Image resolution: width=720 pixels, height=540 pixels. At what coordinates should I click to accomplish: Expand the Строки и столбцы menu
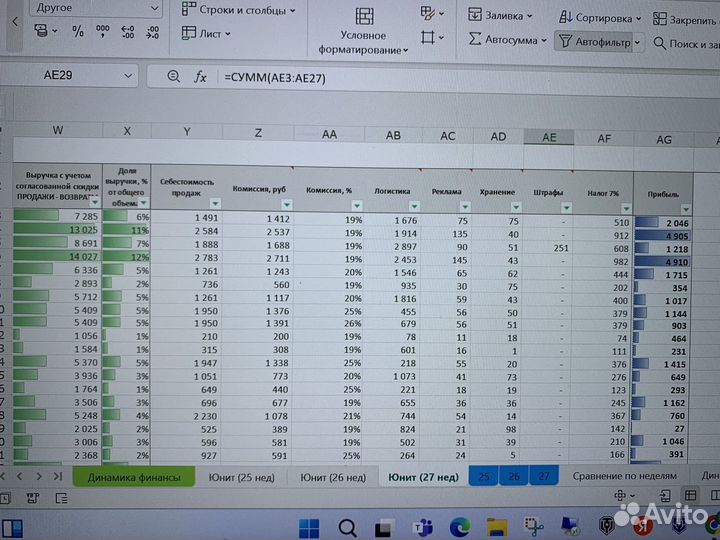(240, 11)
